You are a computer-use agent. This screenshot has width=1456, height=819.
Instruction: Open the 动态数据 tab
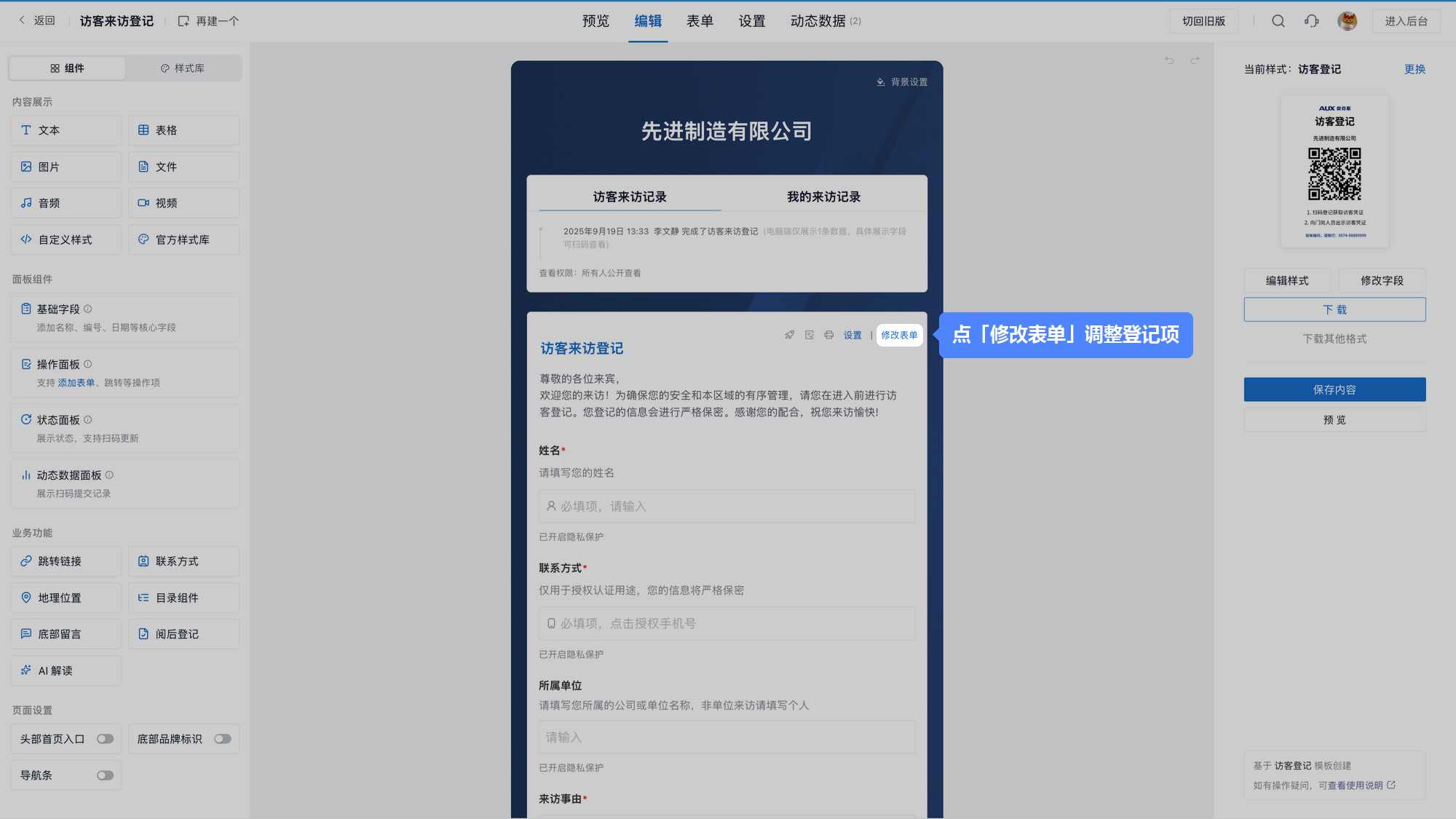pos(826,21)
